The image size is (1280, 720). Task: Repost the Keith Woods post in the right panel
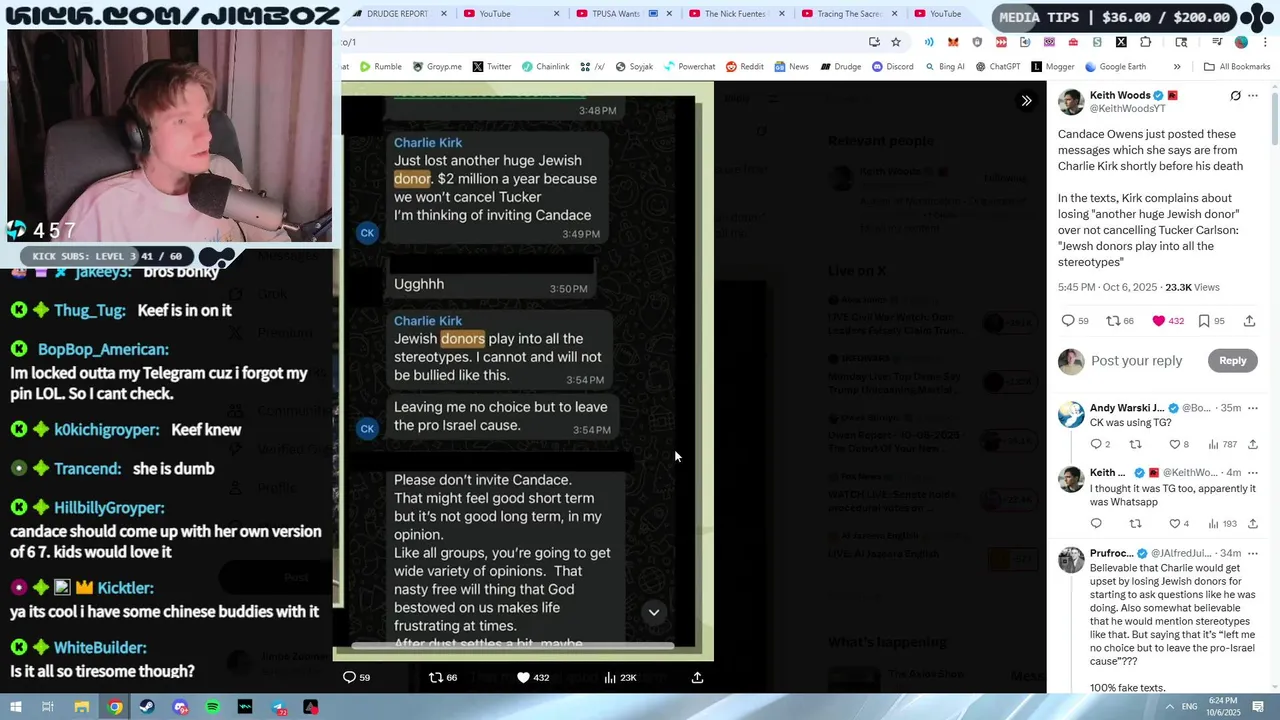(x=1112, y=321)
